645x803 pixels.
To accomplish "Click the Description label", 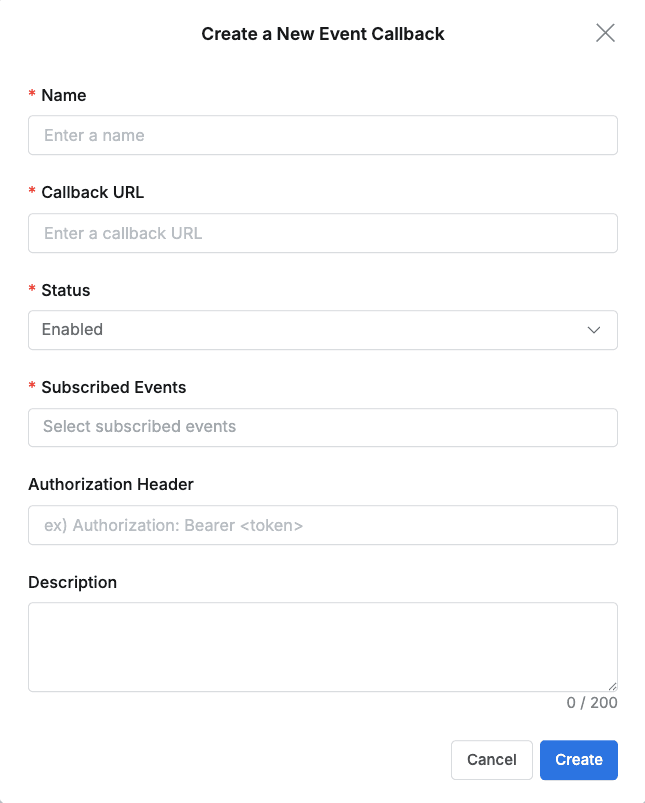I will (x=73, y=582).
